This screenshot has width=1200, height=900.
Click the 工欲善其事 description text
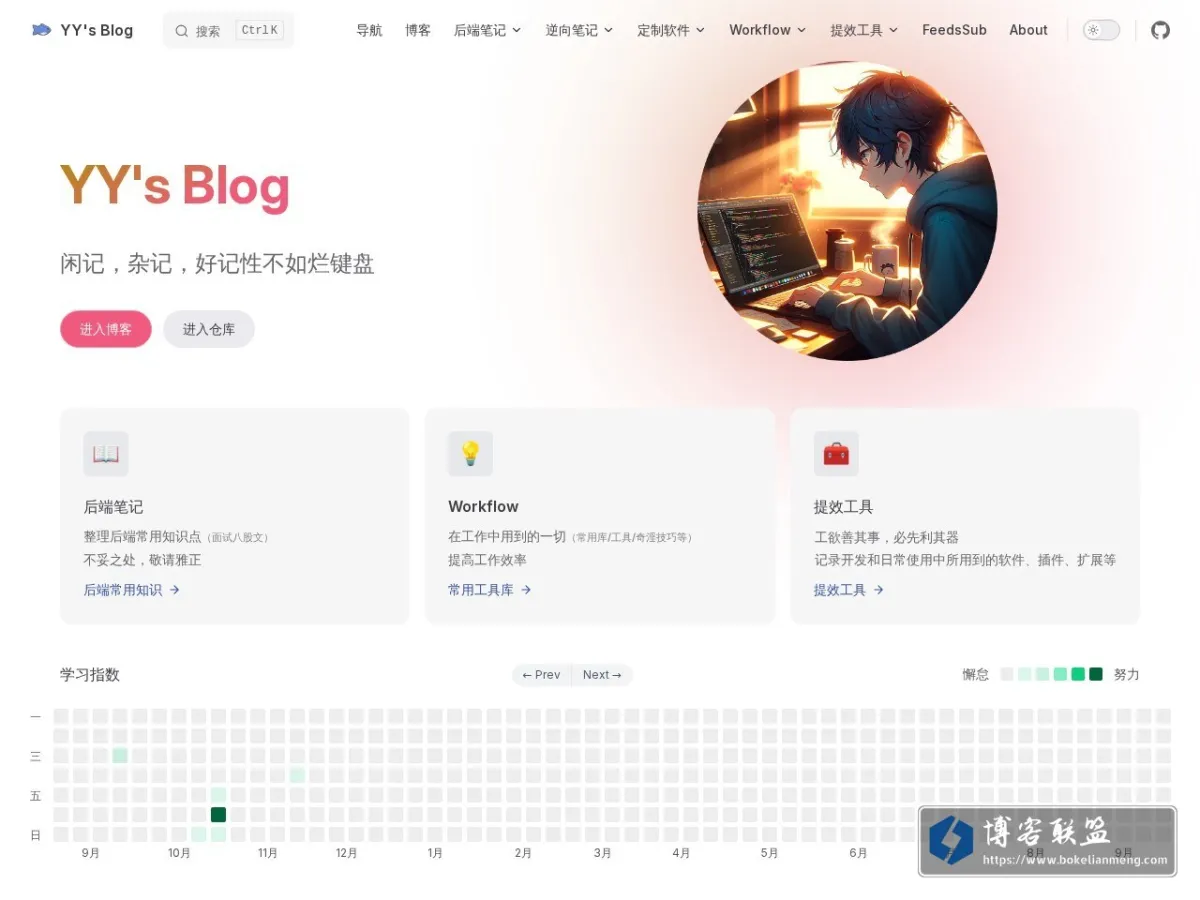(886, 537)
